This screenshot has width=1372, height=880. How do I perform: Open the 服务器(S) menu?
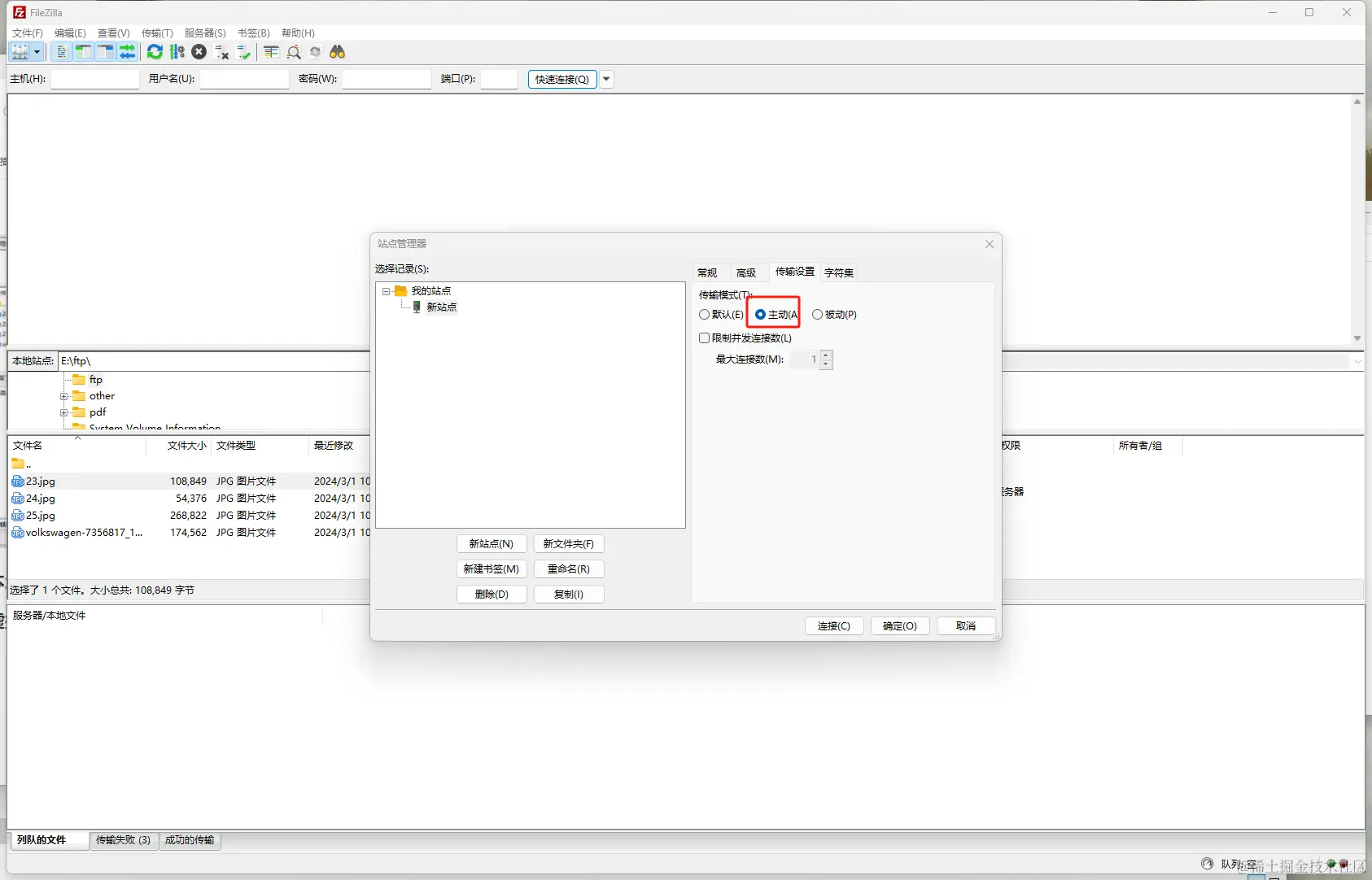tap(205, 33)
